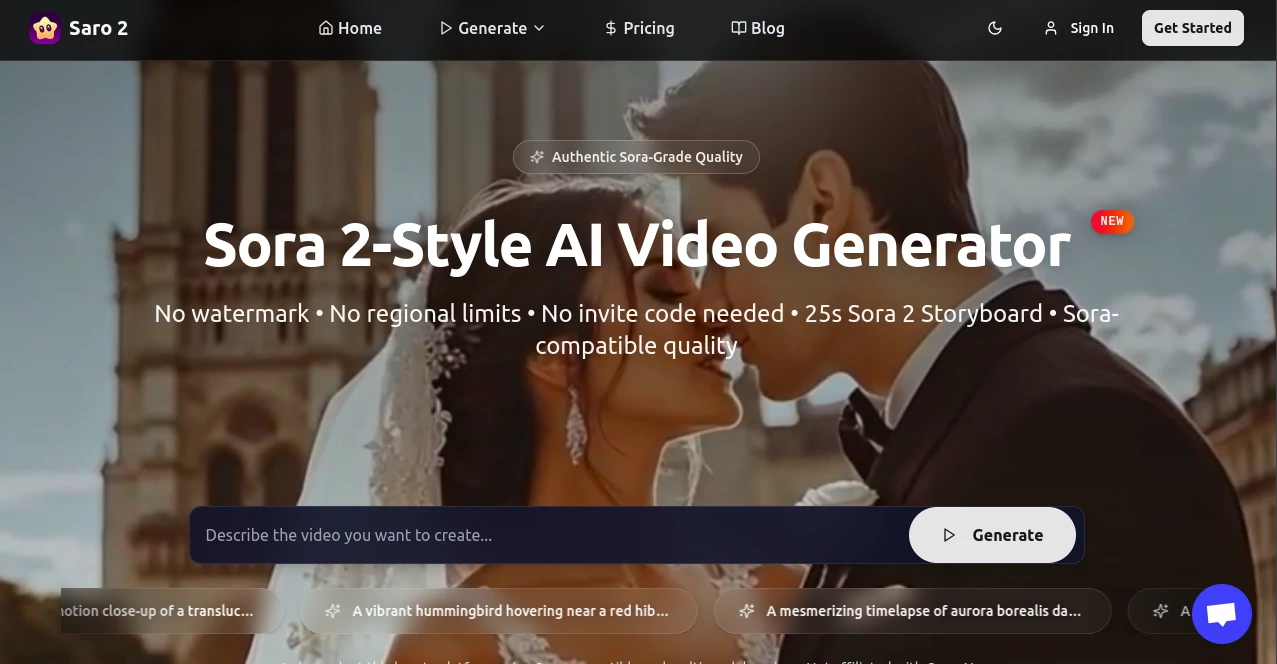Click the sparkle icon on the hummingbird prompt chip

coord(333,610)
